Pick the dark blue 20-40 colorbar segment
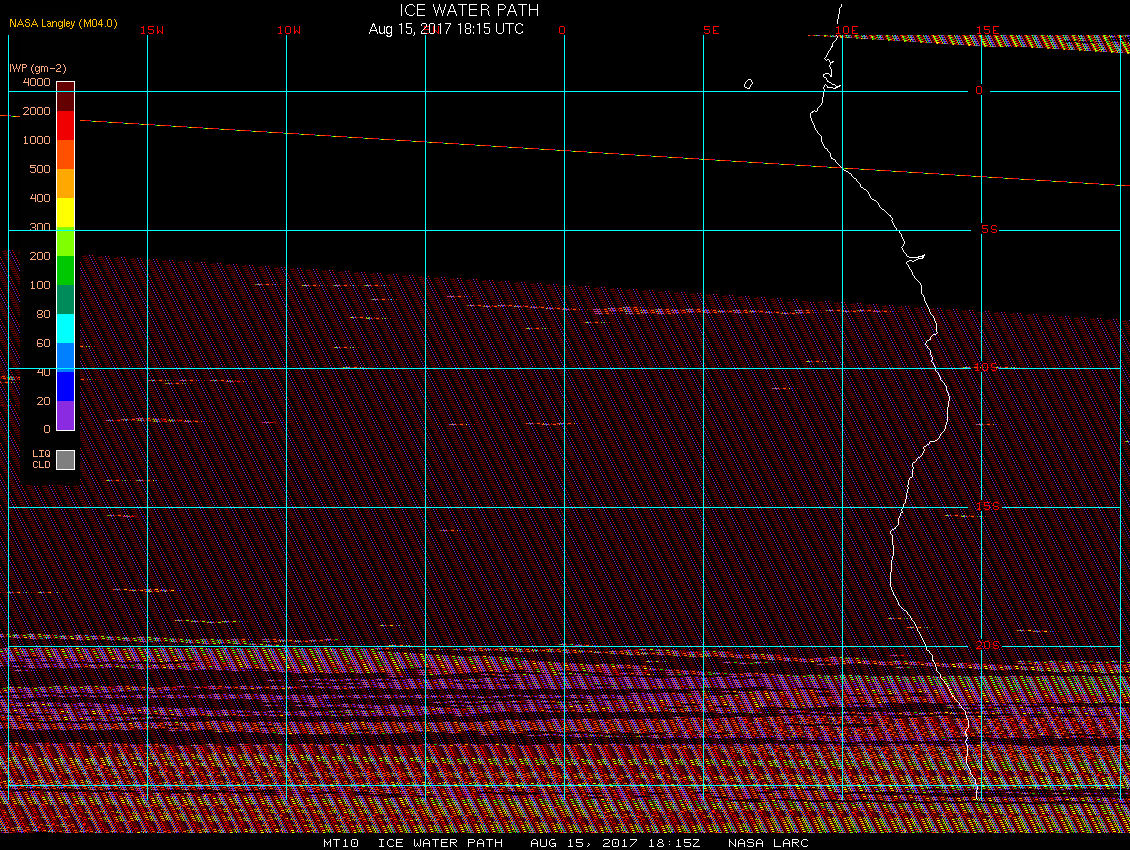Viewport: 1130px width, 850px height. pyautogui.click(x=66, y=386)
